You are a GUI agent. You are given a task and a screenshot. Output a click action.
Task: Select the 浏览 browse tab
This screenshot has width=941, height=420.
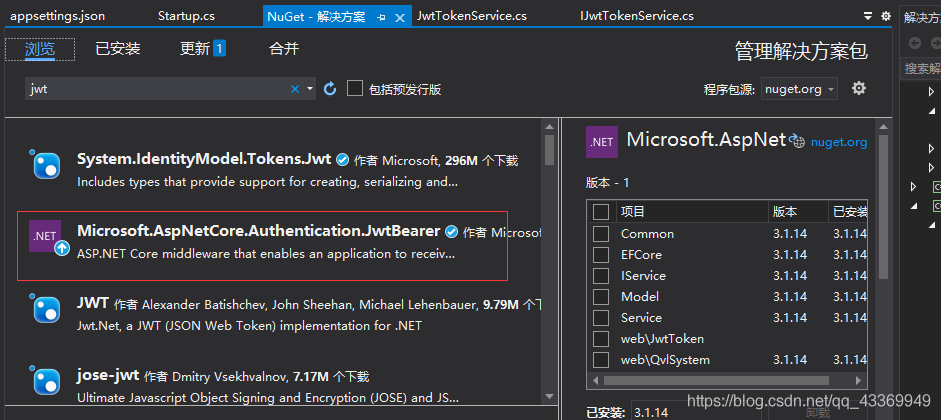[40, 49]
